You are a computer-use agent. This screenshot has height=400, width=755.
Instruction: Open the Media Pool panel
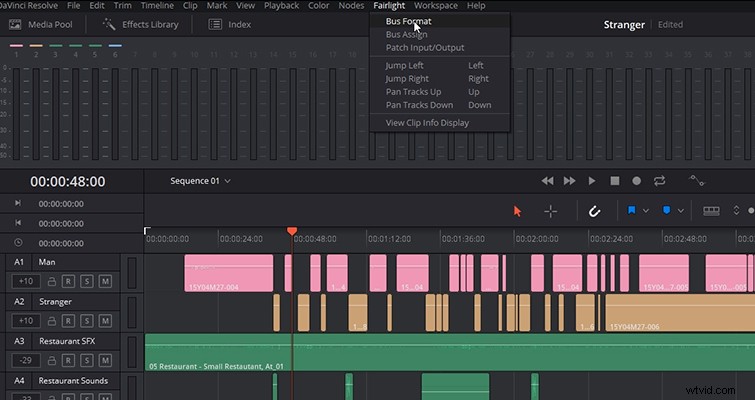point(41,25)
